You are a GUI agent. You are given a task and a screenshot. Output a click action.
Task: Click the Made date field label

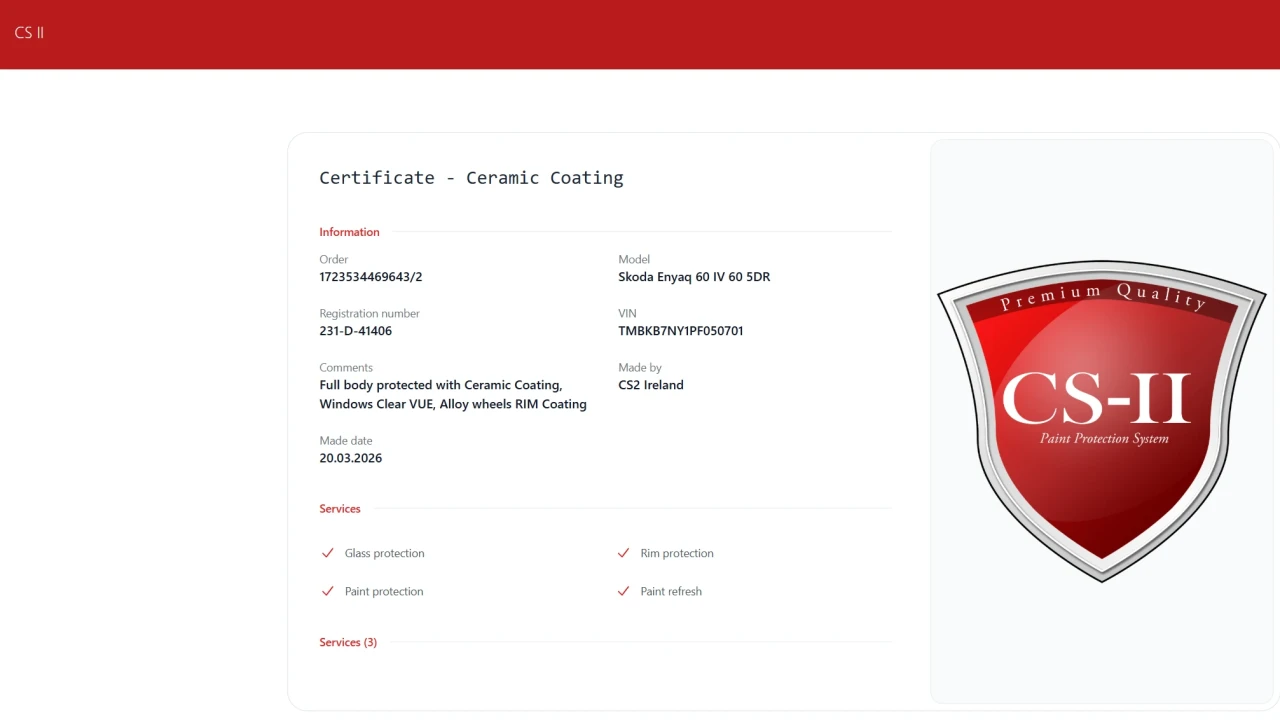click(346, 440)
